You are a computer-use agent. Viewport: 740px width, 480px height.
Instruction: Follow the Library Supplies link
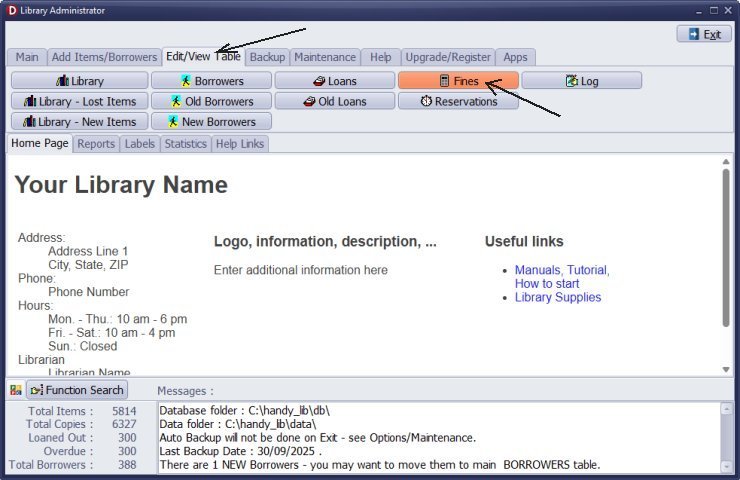click(557, 297)
